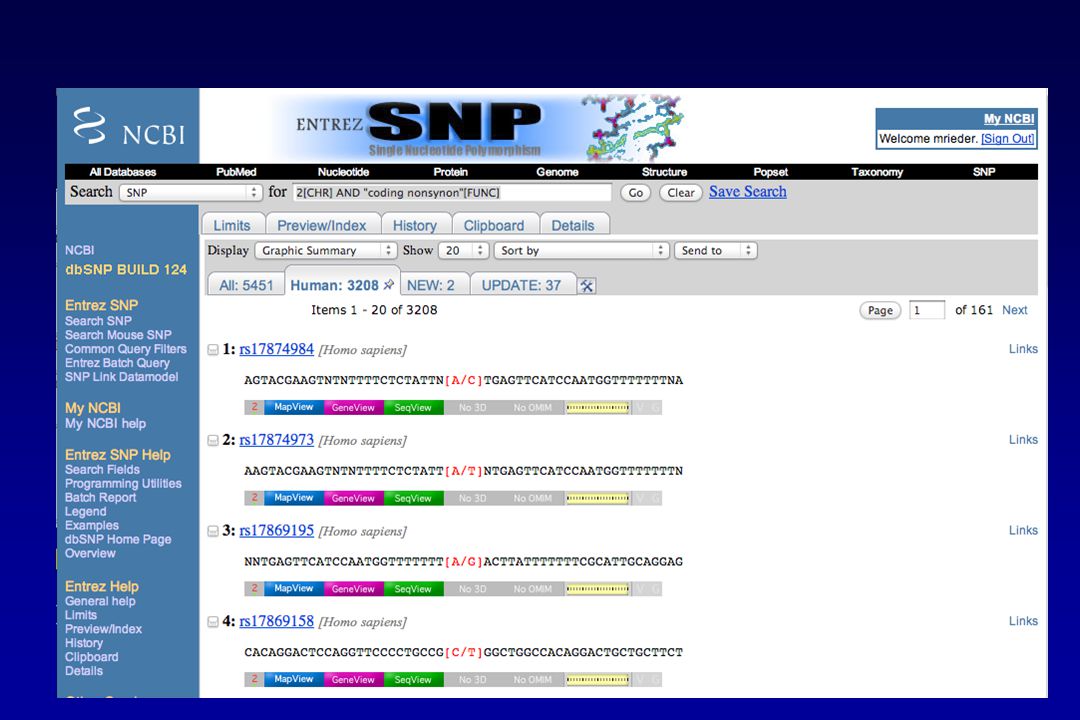This screenshot has width=1080, height=720.
Task: Switch to the Limits tab
Action: pyautogui.click(x=232, y=225)
